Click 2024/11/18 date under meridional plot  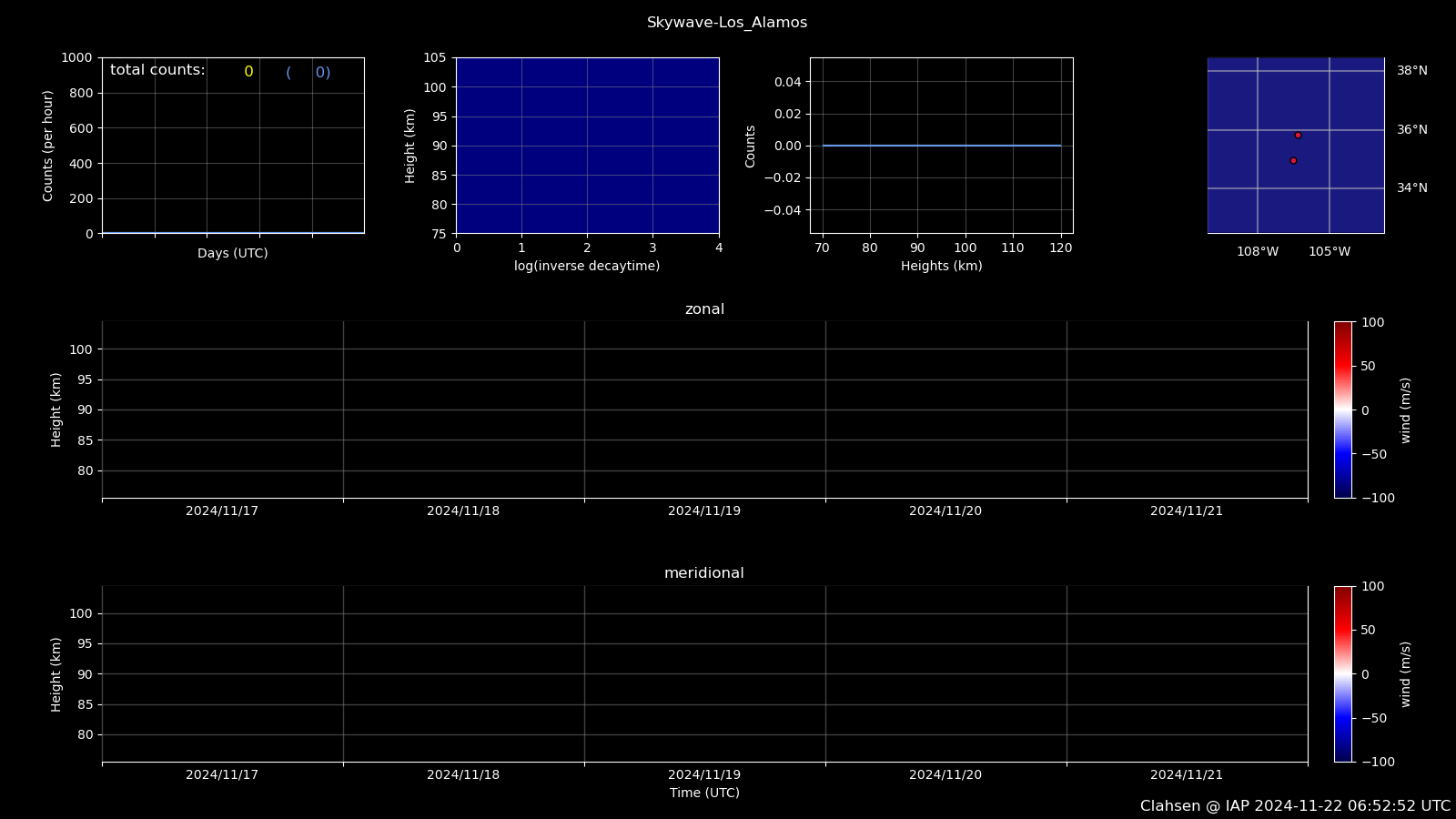[x=463, y=775]
